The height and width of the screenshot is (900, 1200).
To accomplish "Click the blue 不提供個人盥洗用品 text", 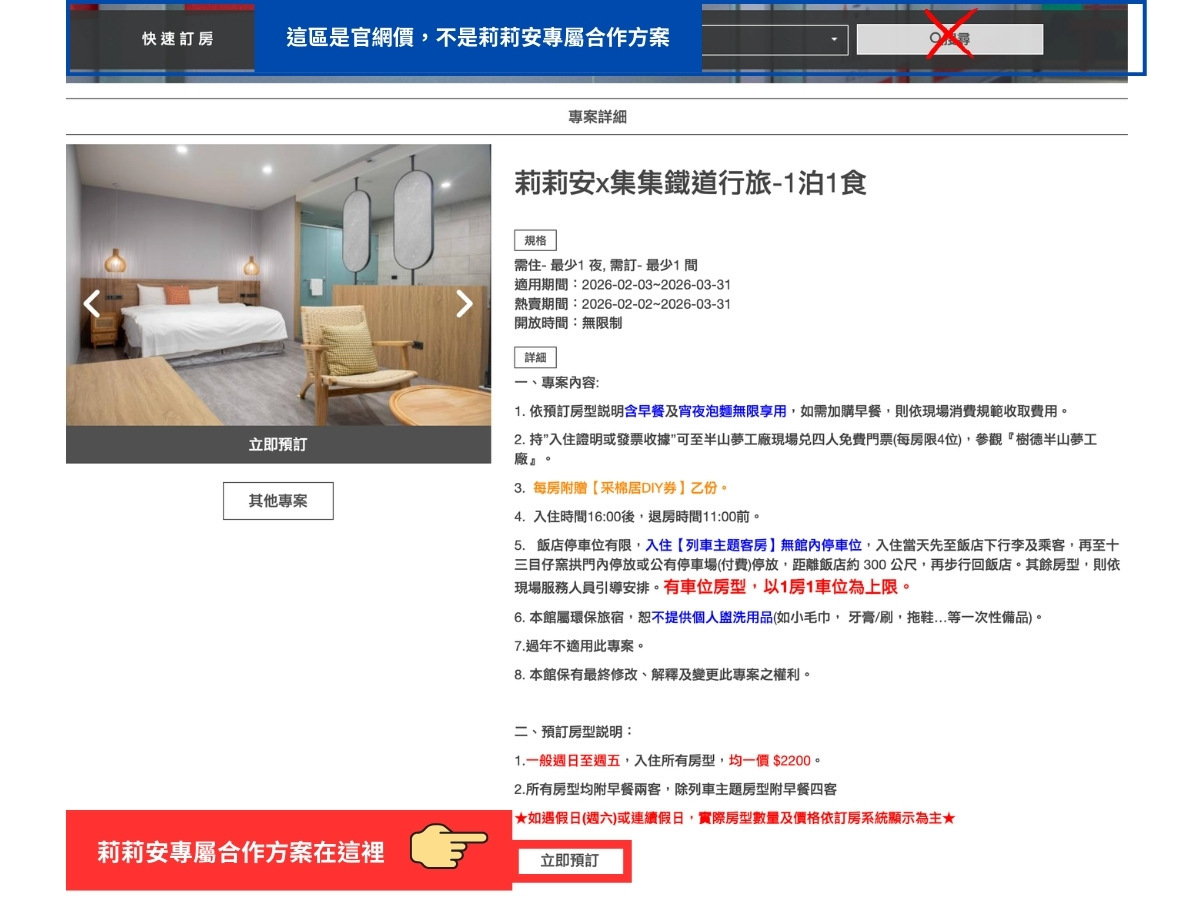I will pos(712,618).
